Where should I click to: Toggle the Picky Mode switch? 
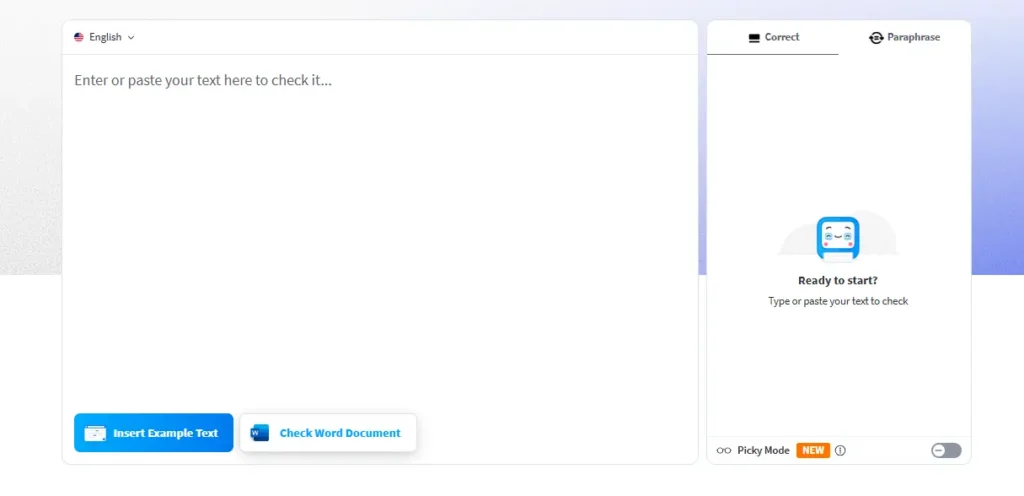point(946,450)
